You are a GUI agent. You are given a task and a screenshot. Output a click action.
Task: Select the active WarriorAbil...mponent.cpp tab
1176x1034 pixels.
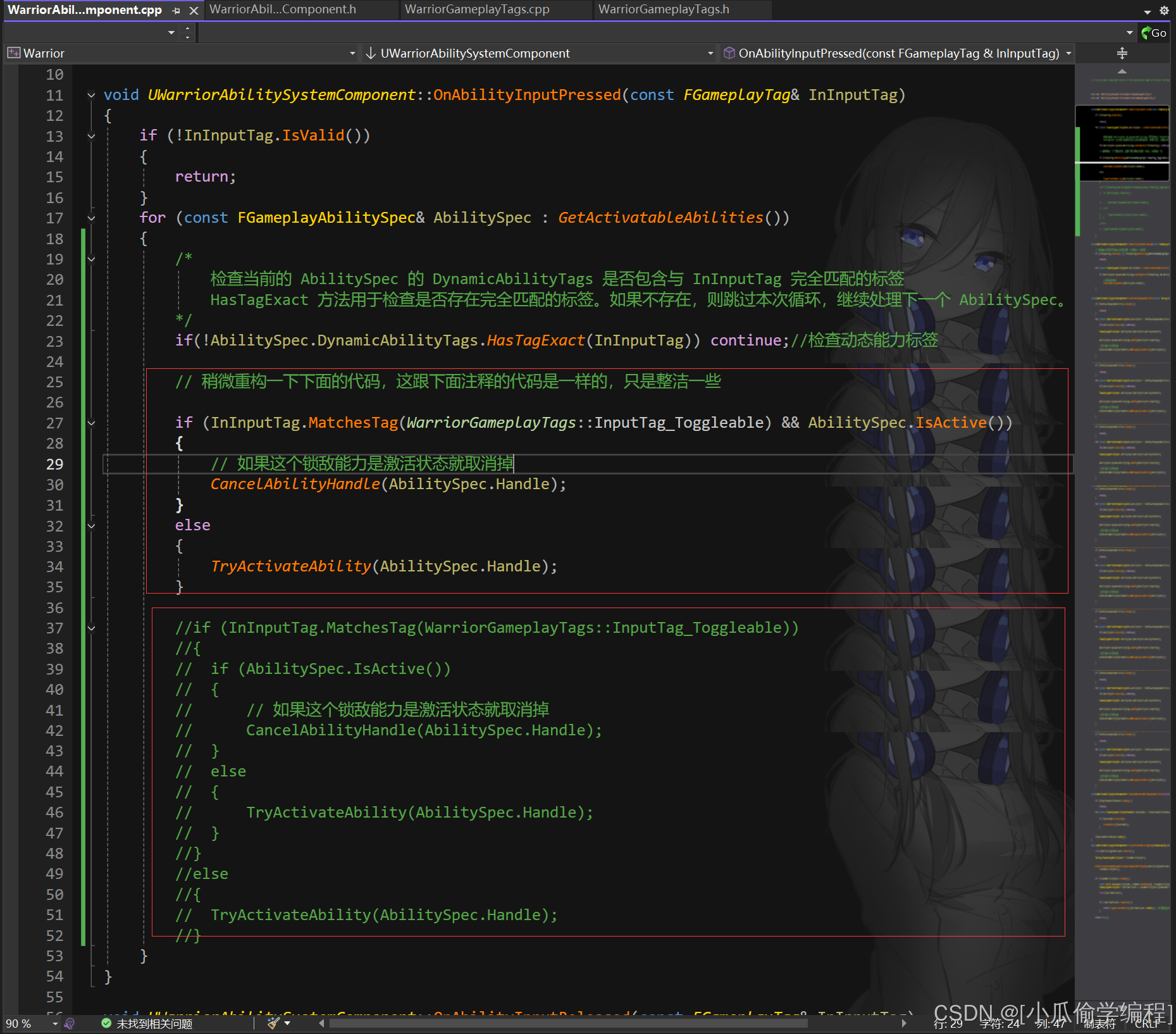point(85,9)
